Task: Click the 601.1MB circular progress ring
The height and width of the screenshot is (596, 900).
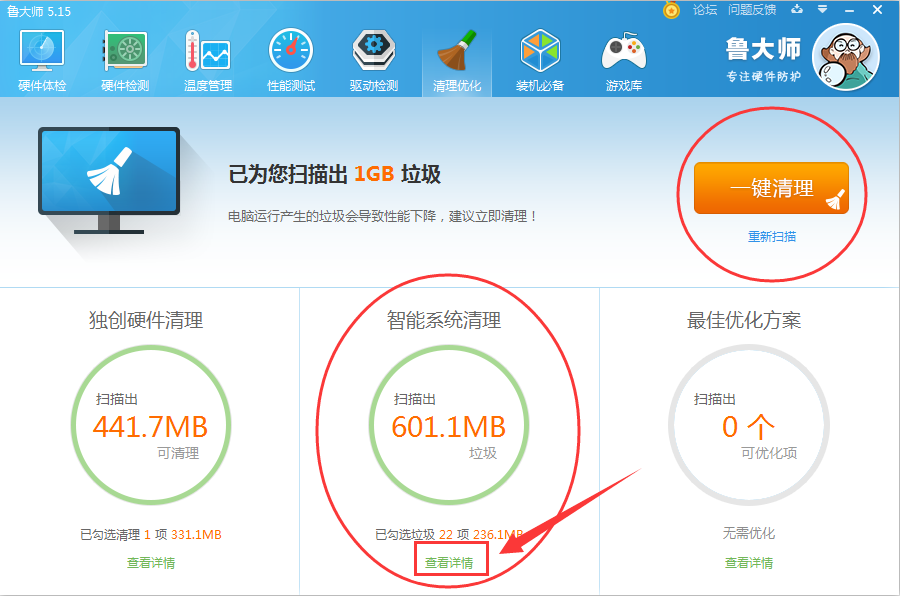Action: click(x=450, y=426)
